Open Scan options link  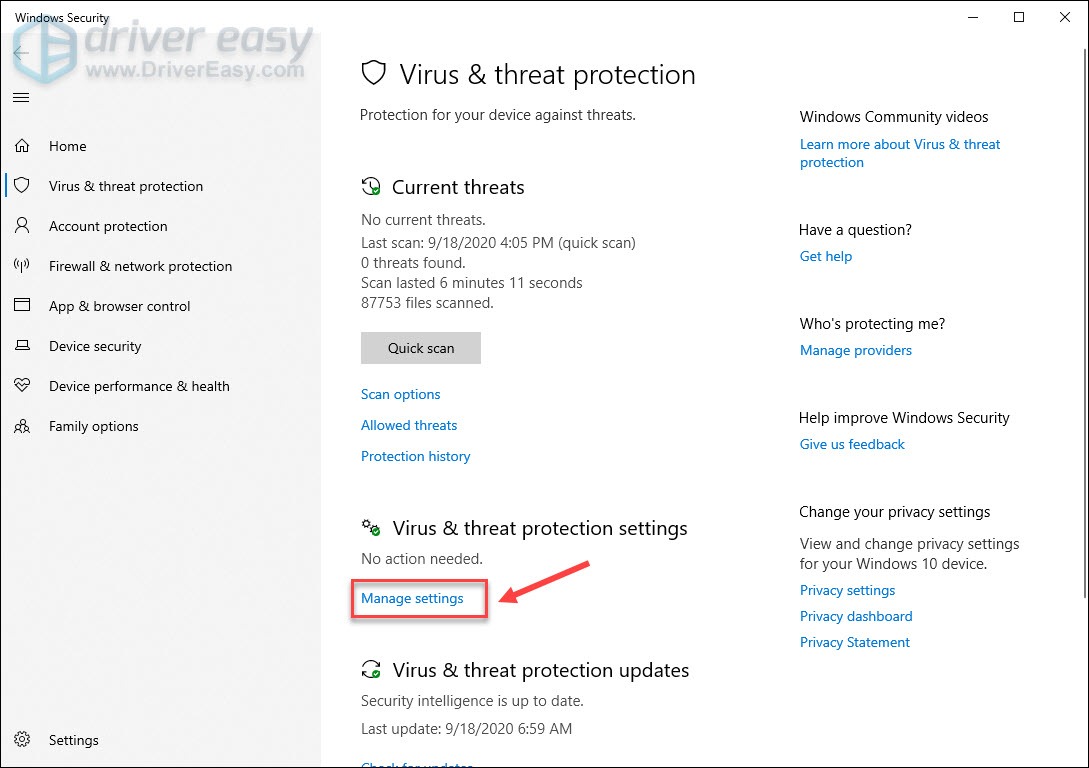[400, 394]
